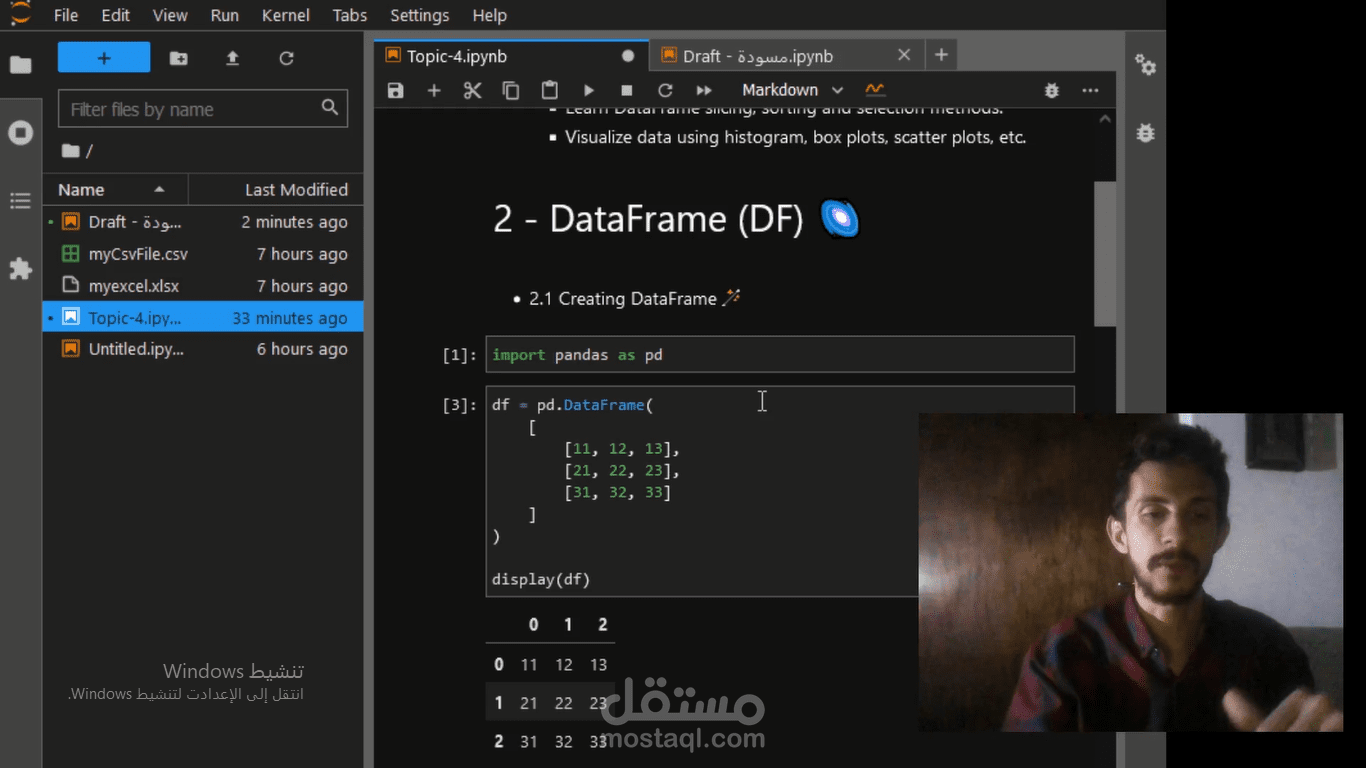
Task: Select myexcel.xlsx in file browser
Action: [203, 286]
